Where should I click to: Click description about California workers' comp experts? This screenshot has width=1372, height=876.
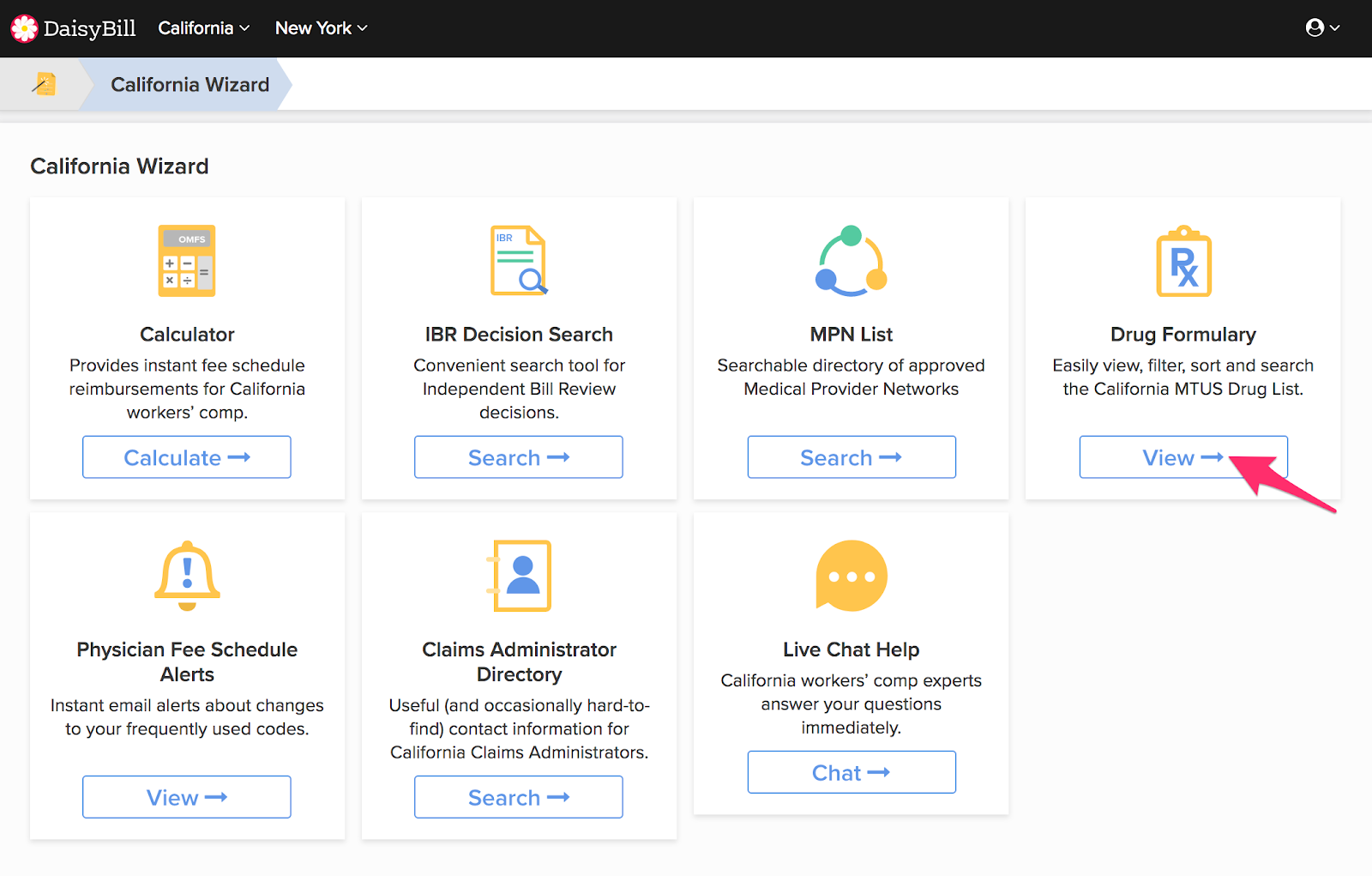pyautogui.click(x=851, y=704)
